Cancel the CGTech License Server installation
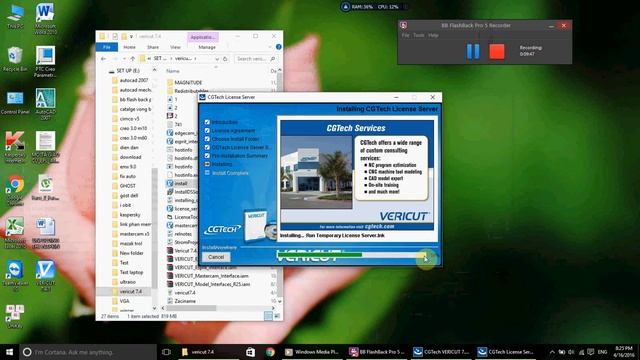The image size is (640, 360). [x=216, y=257]
